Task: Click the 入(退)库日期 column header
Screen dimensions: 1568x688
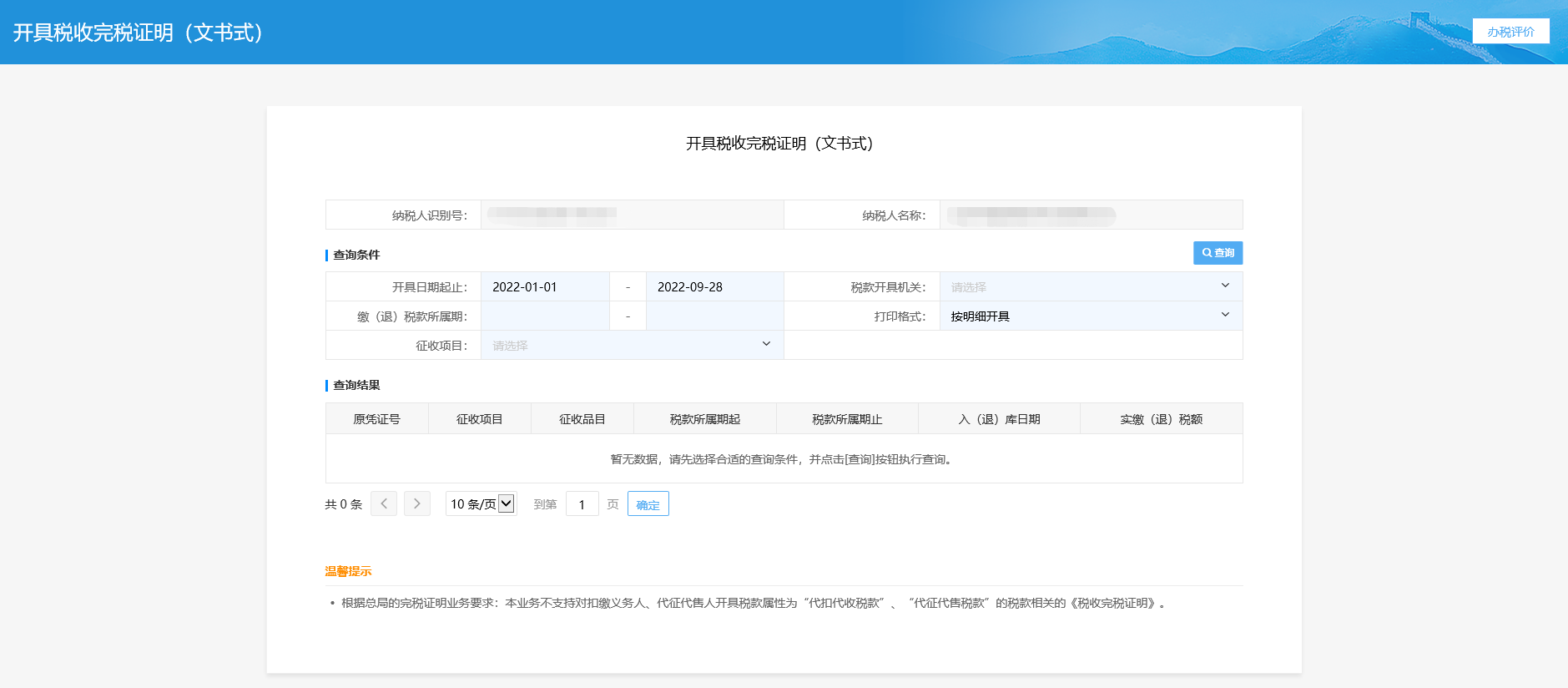Action: click(x=999, y=418)
